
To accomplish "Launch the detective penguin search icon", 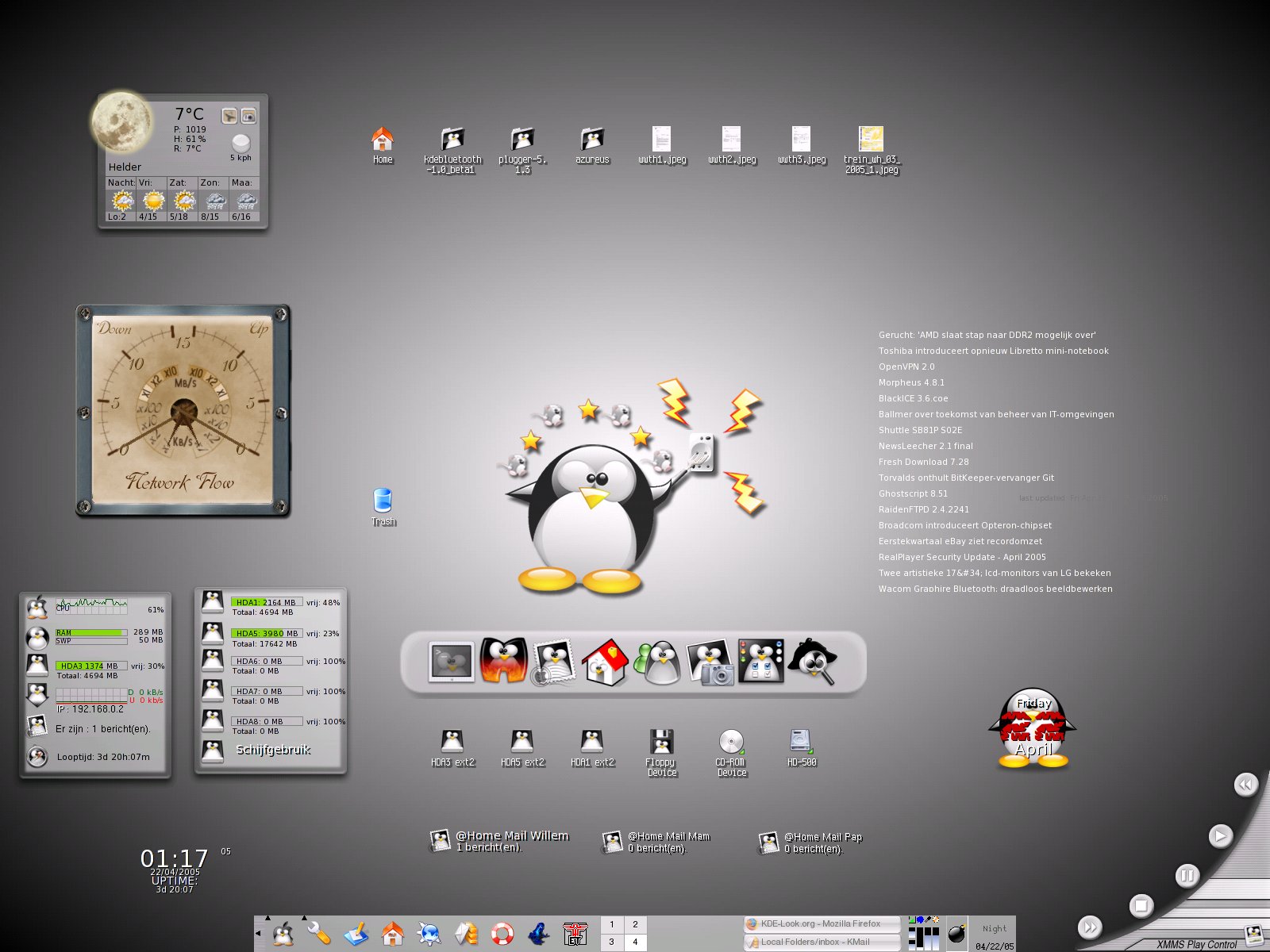I will (x=812, y=662).
